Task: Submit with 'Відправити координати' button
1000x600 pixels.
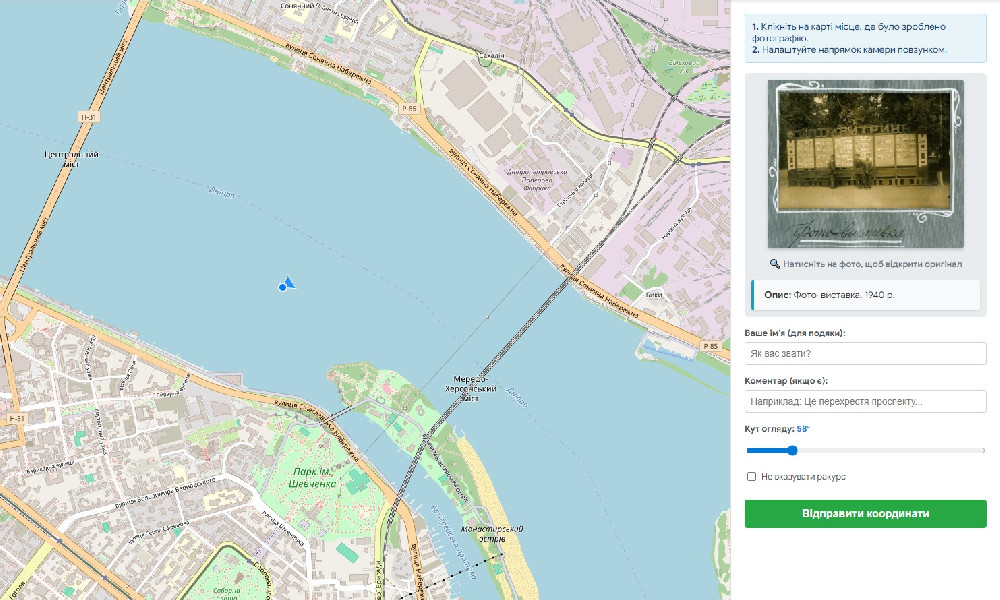Action: point(865,513)
